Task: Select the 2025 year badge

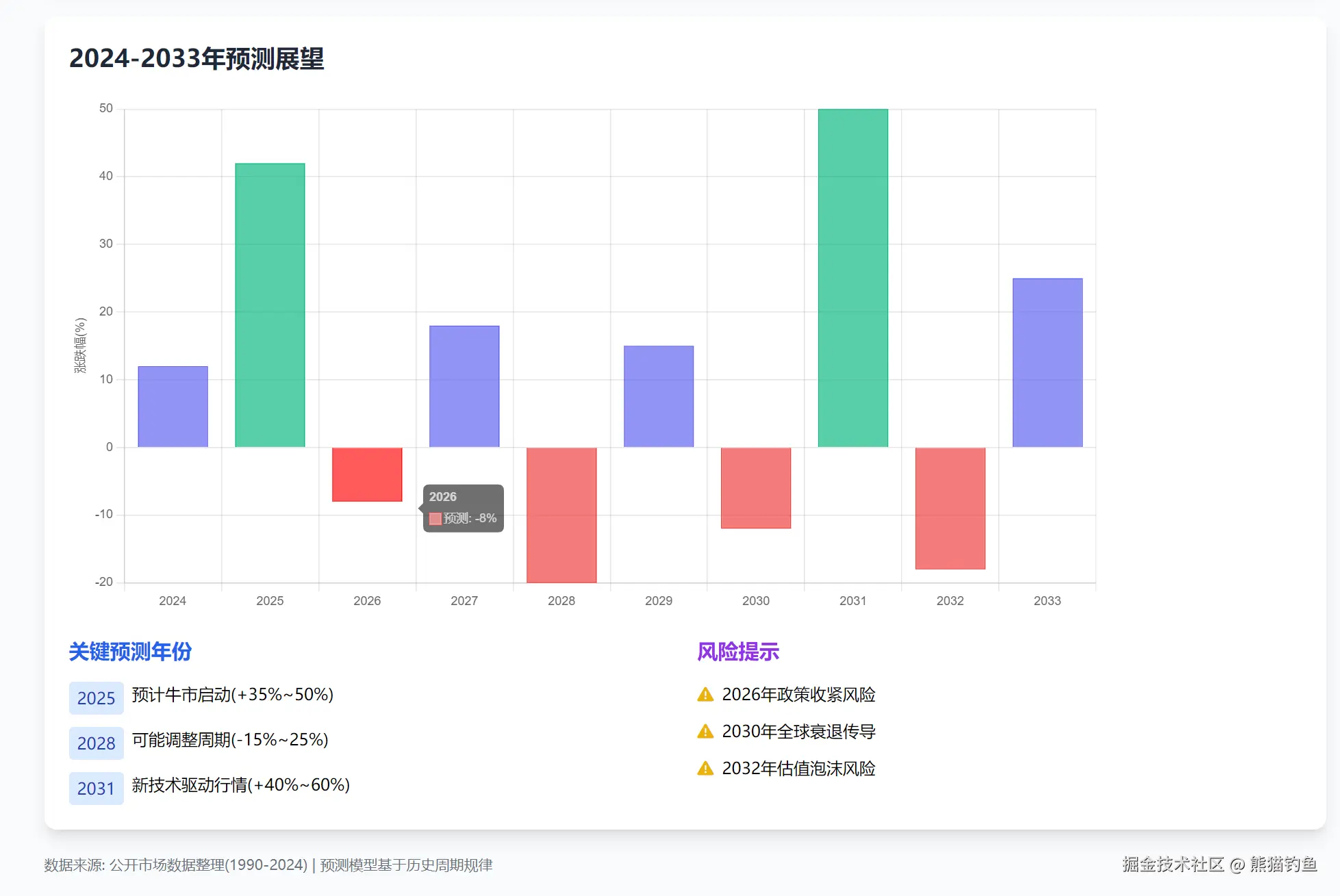Action: click(96, 697)
